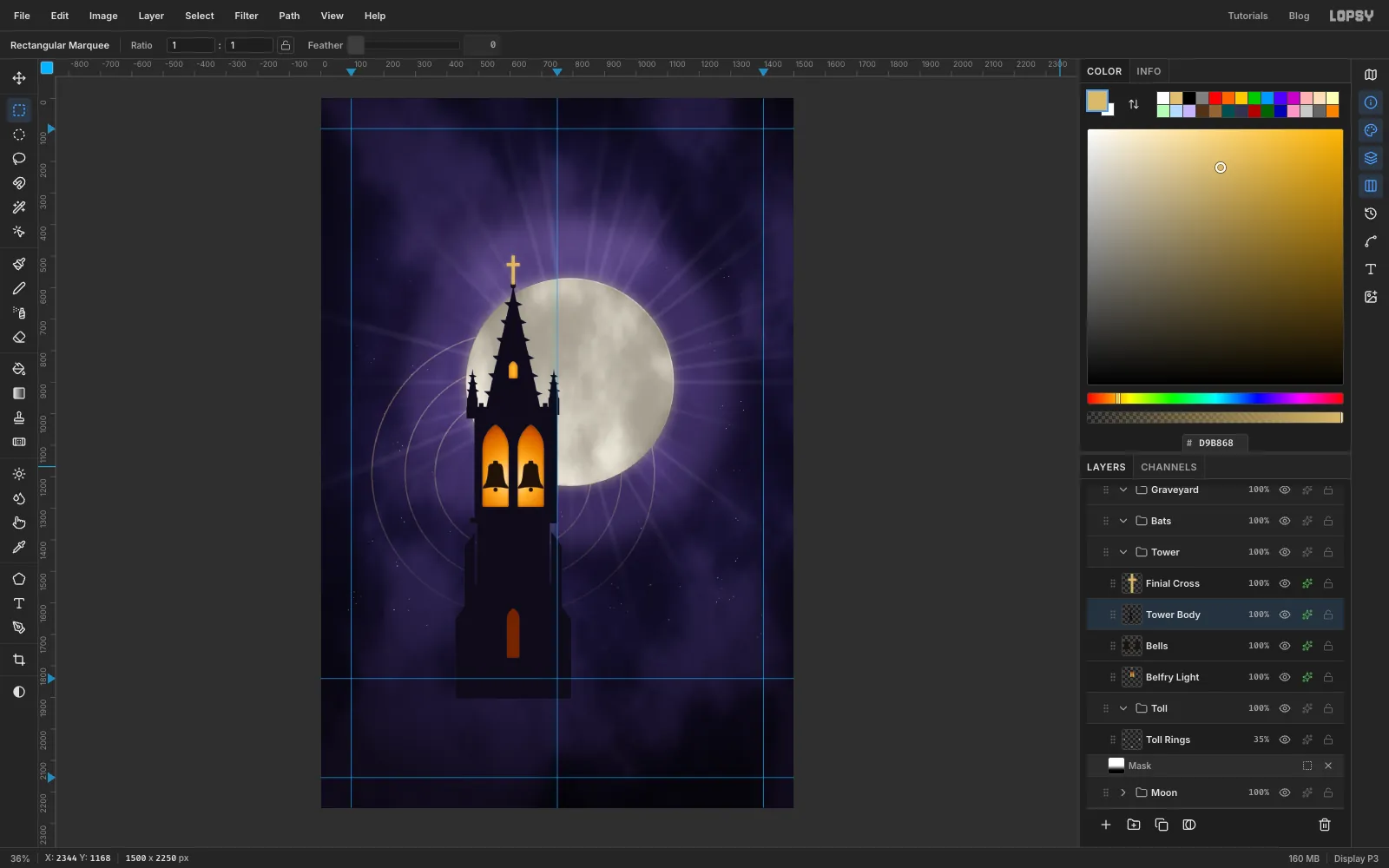Pick the red swatch in palette

point(1215,98)
